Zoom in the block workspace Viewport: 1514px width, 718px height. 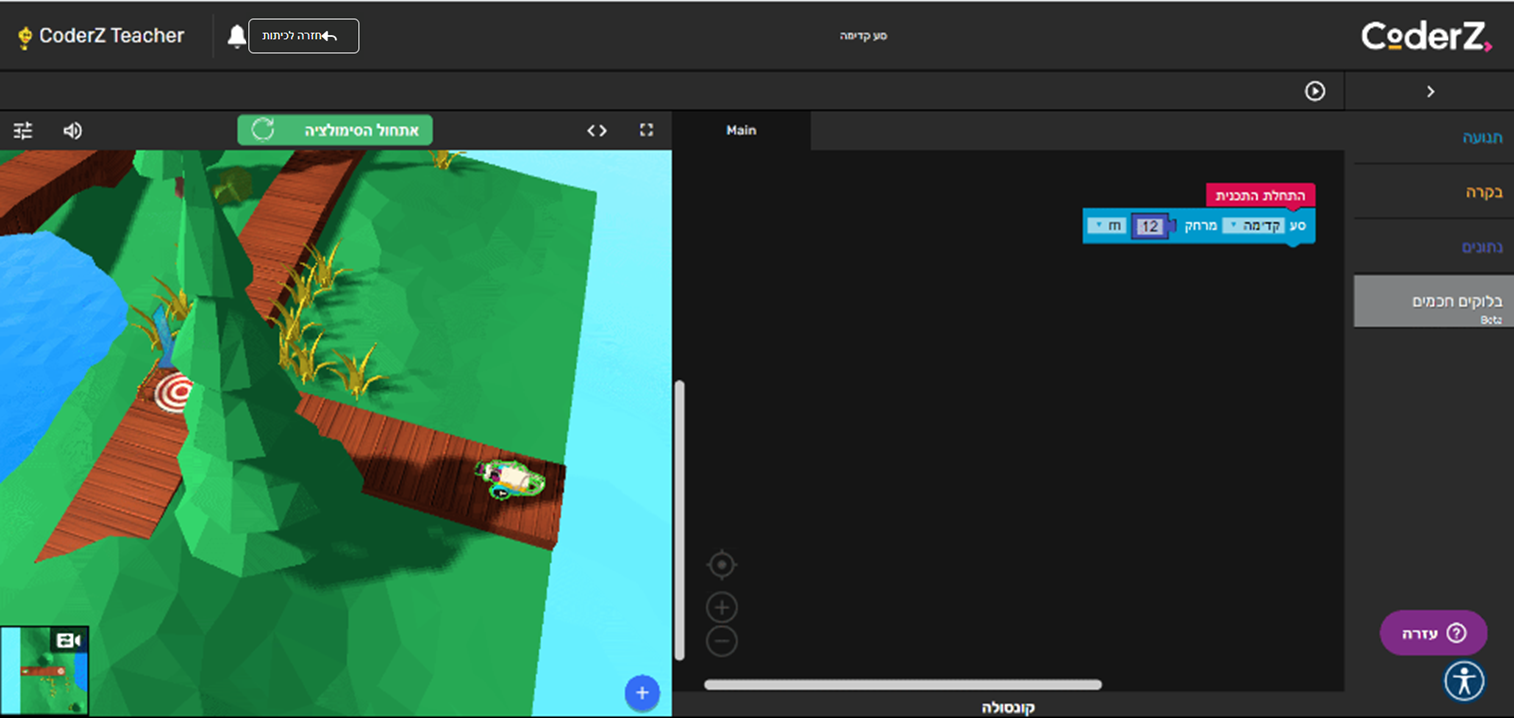pos(721,607)
